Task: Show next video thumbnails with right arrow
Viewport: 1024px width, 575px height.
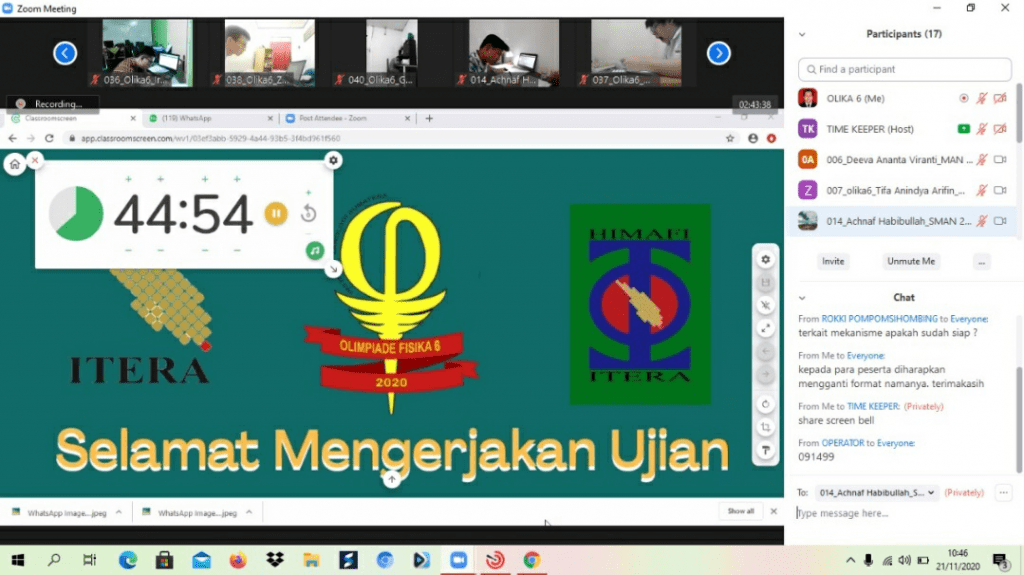Action: point(718,53)
